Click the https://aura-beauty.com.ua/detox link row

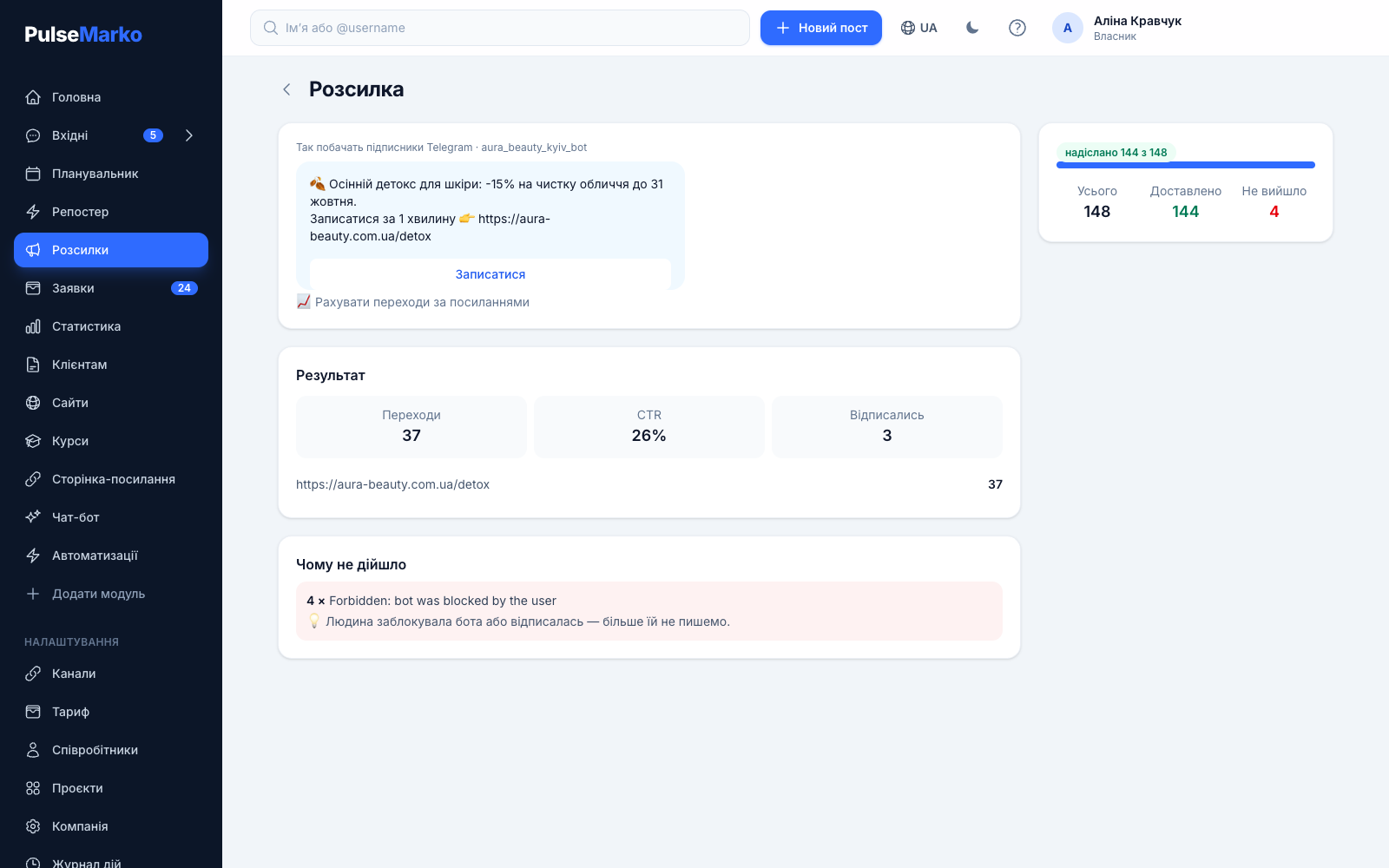pos(649,484)
